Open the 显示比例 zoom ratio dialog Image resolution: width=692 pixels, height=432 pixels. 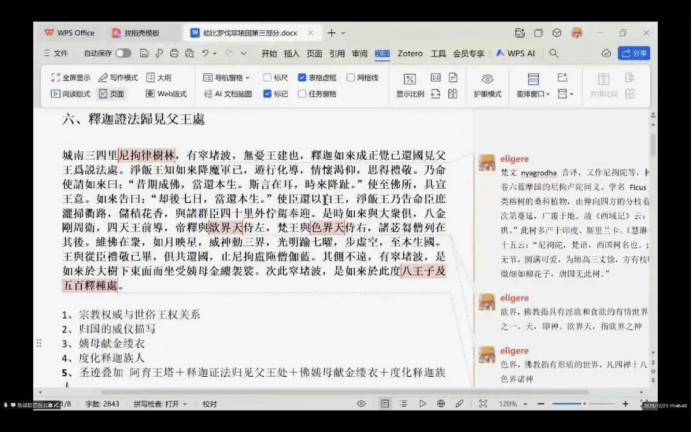pos(410,86)
